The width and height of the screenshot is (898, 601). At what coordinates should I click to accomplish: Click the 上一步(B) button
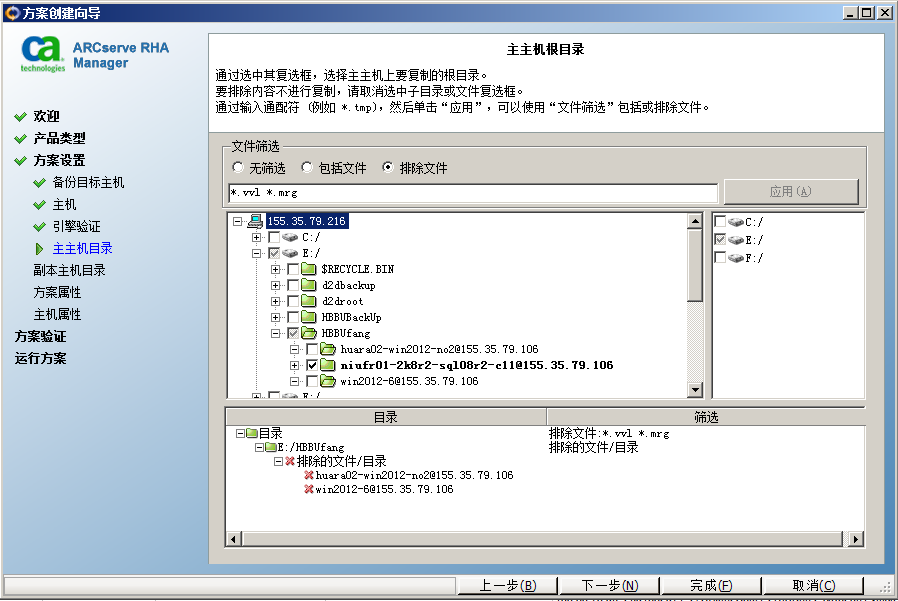click(507, 586)
